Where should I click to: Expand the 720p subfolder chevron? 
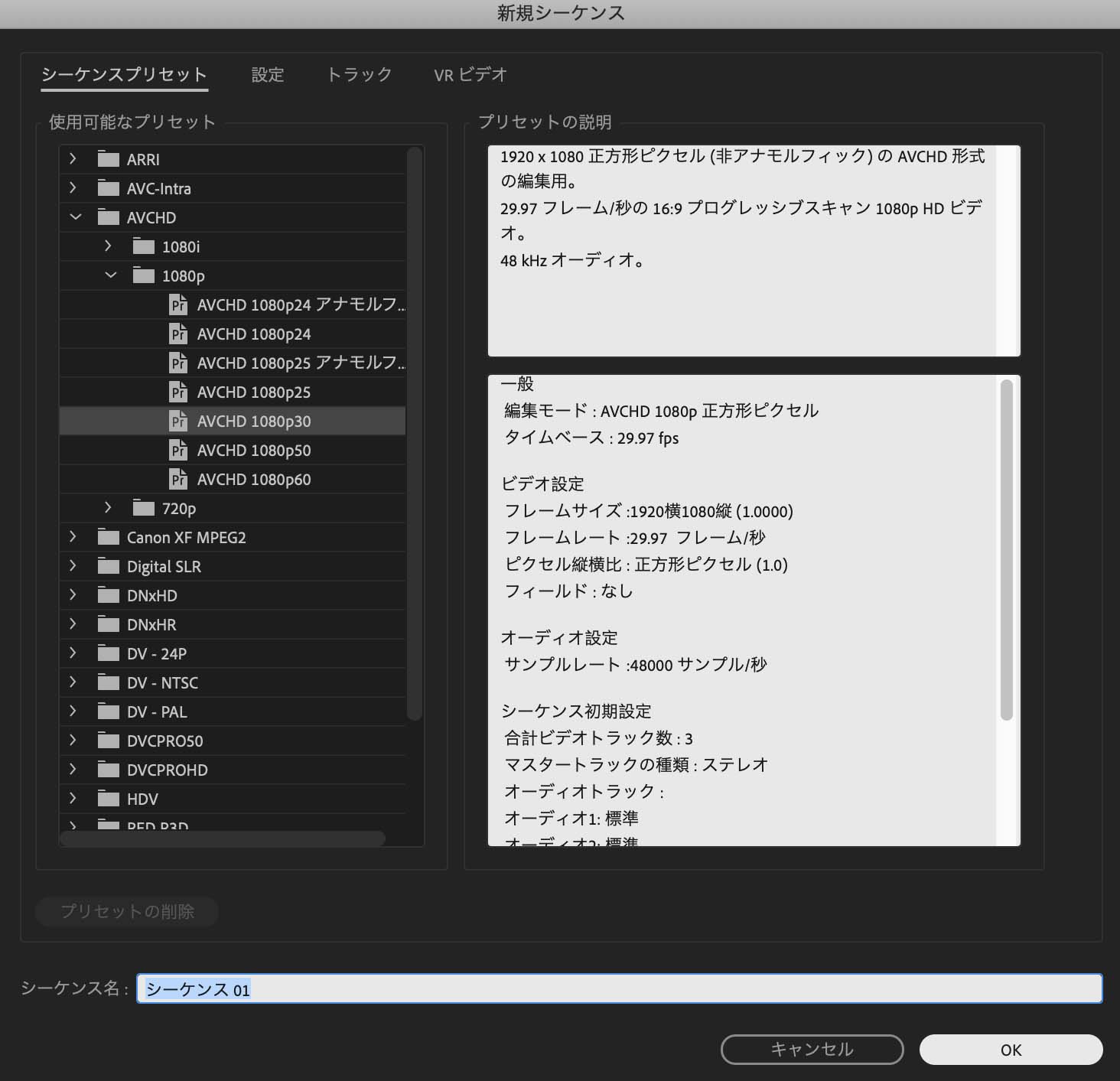[x=109, y=507]
